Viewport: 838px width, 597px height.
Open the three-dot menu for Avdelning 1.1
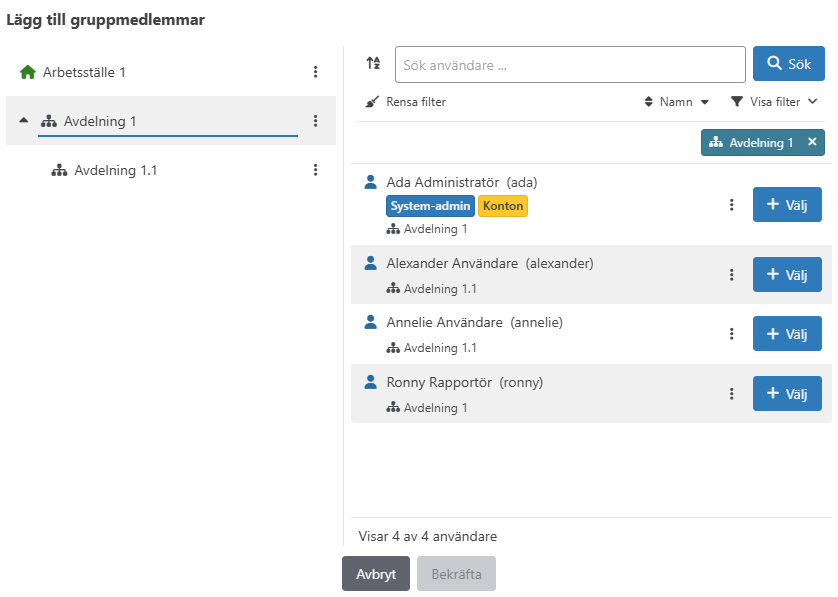315,170
